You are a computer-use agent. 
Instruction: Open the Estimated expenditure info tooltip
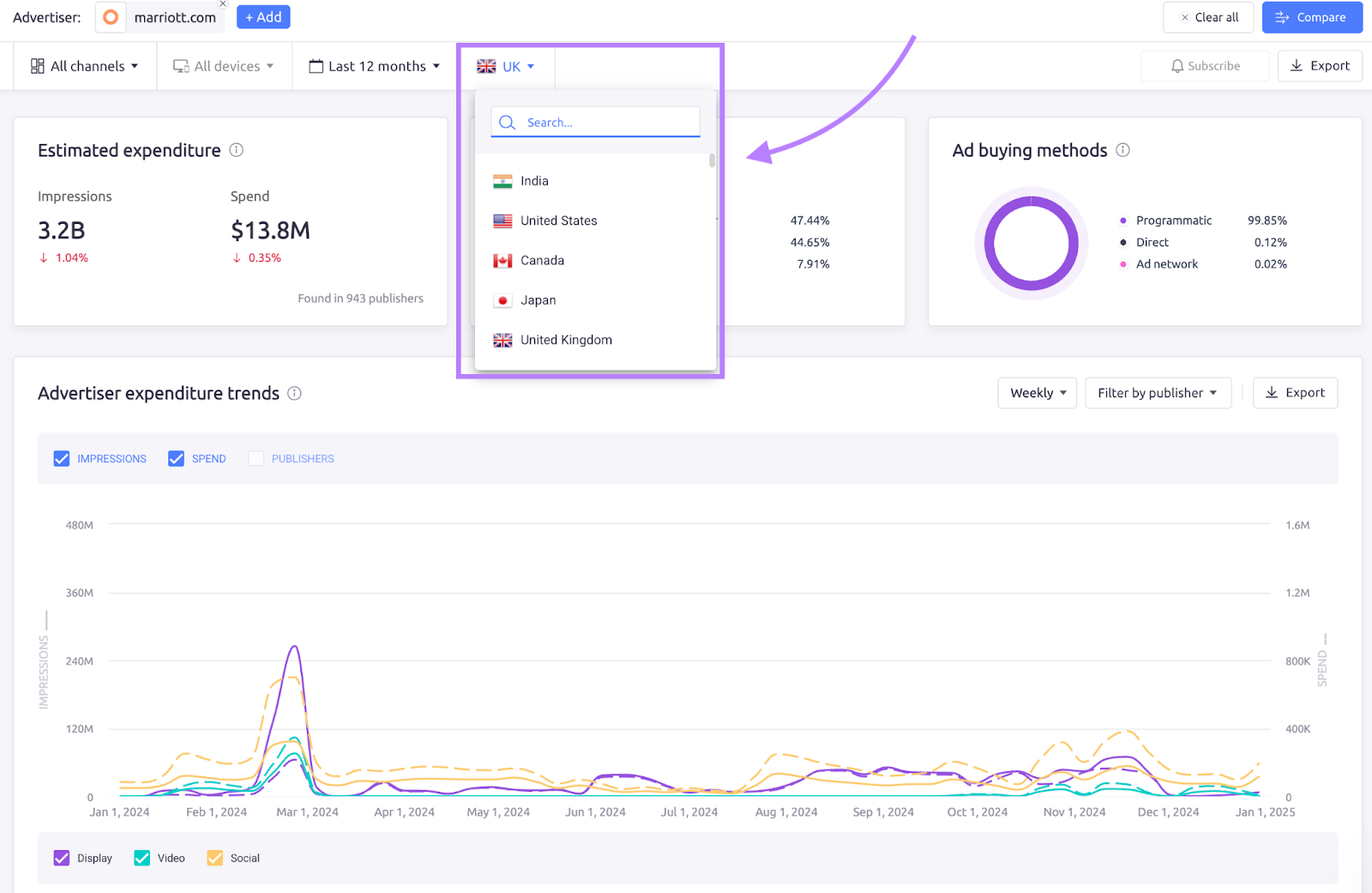[237, 150]
